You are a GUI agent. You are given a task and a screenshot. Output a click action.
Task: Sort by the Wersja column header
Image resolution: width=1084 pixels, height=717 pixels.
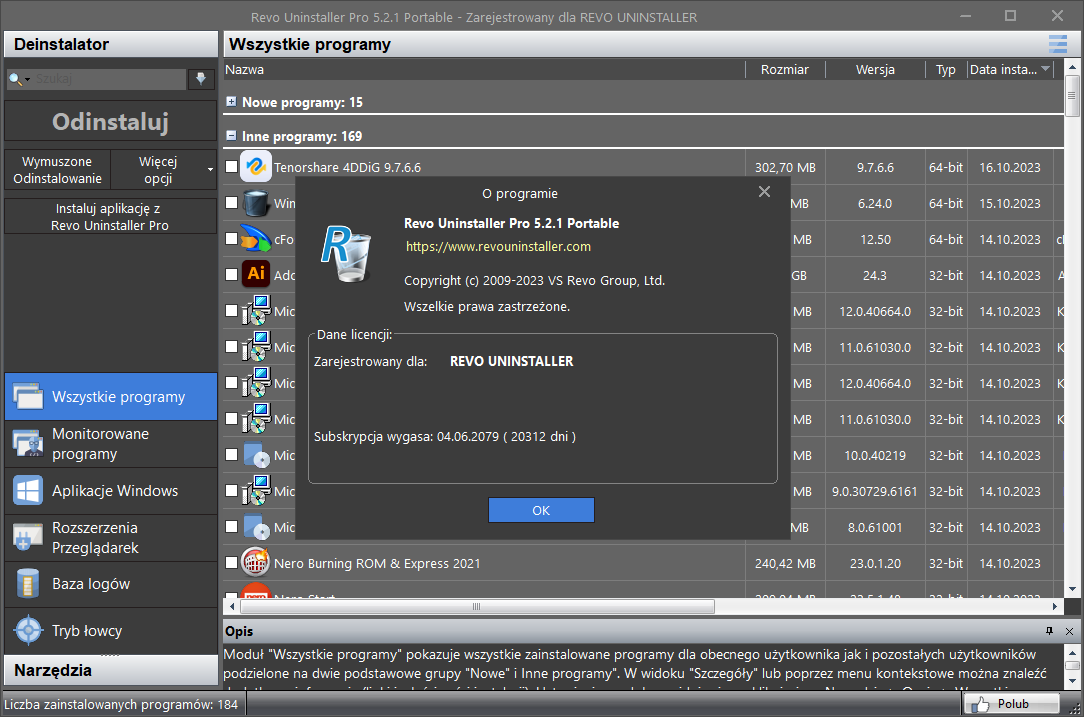coord(875,70)
